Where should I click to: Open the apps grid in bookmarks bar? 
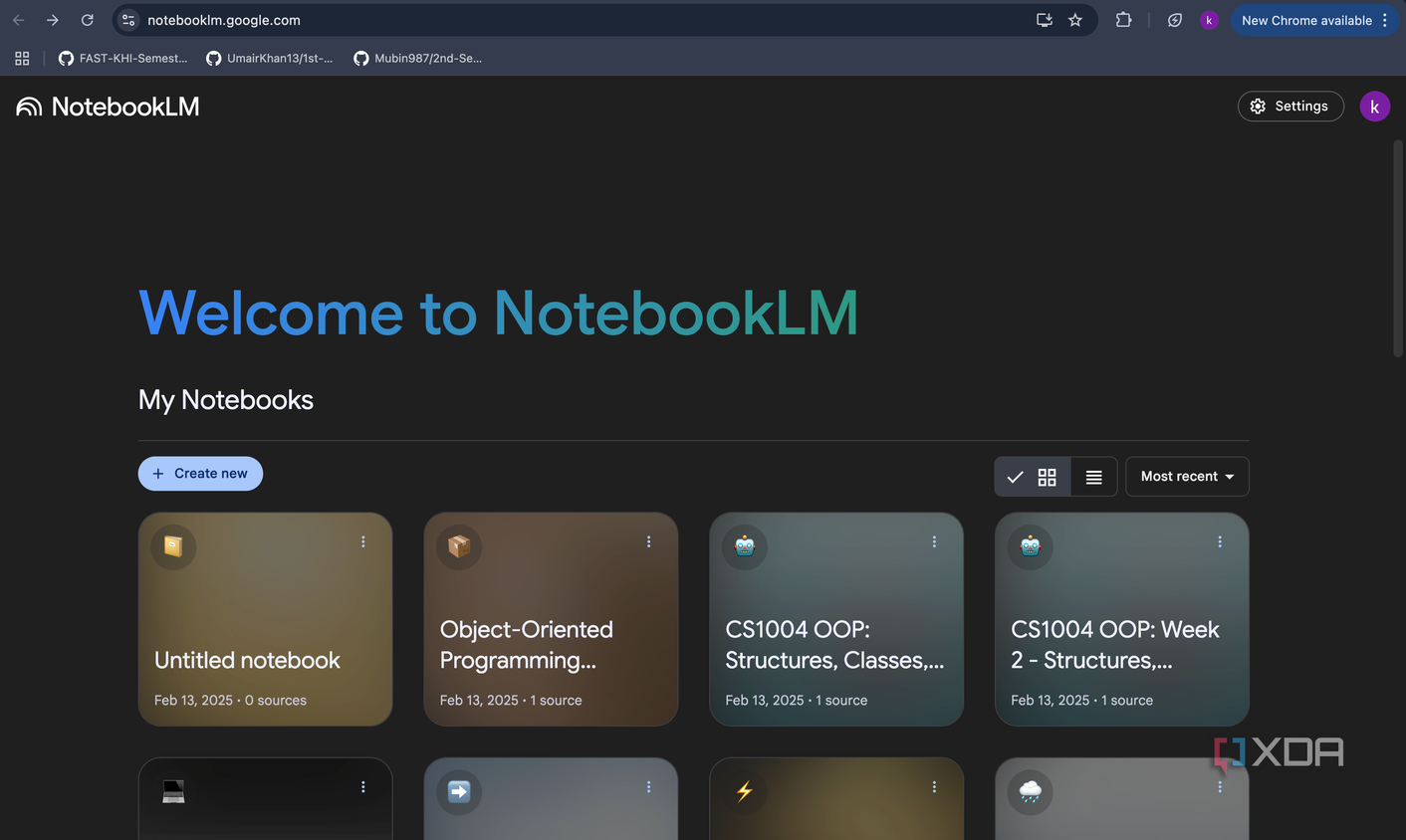point(22,59)
